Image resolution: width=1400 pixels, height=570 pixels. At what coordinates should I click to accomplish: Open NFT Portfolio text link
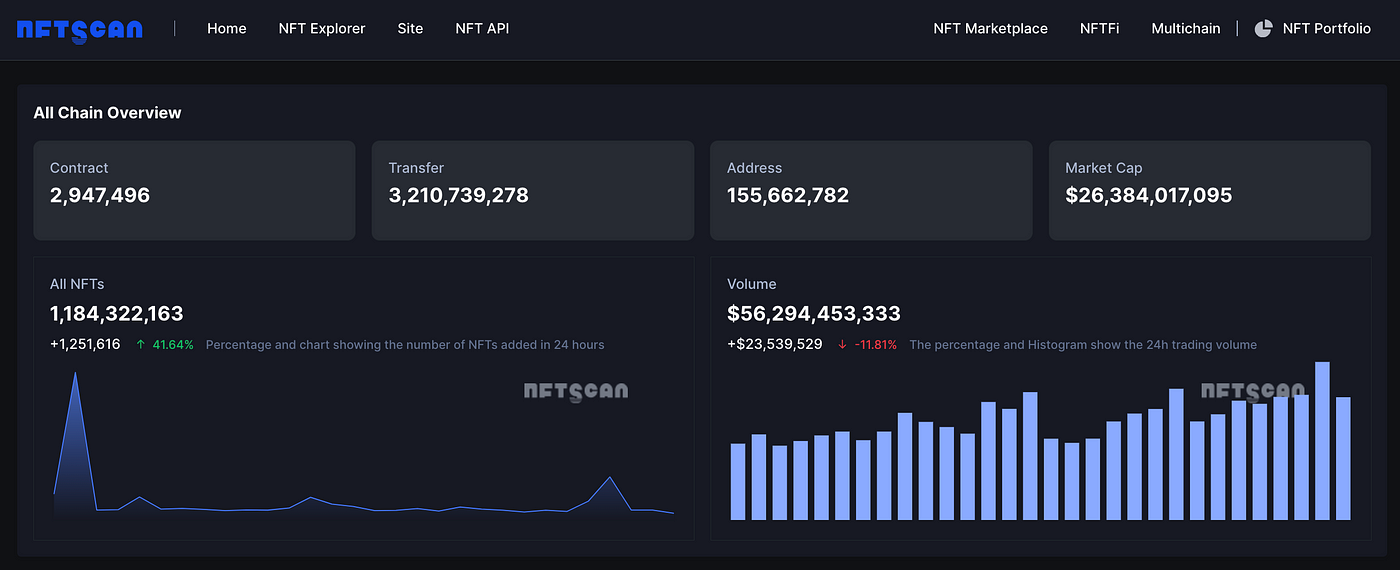[1326, 29]
